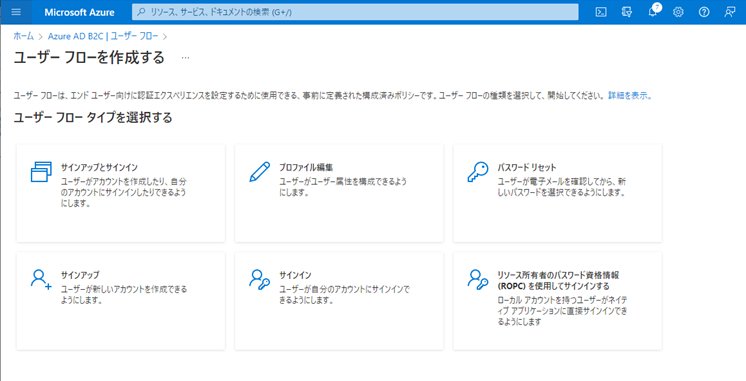The width and height of the screenshot is (746, 381).
Task: Click description text under サインアップとサインイン
Action: coord(123,193)
